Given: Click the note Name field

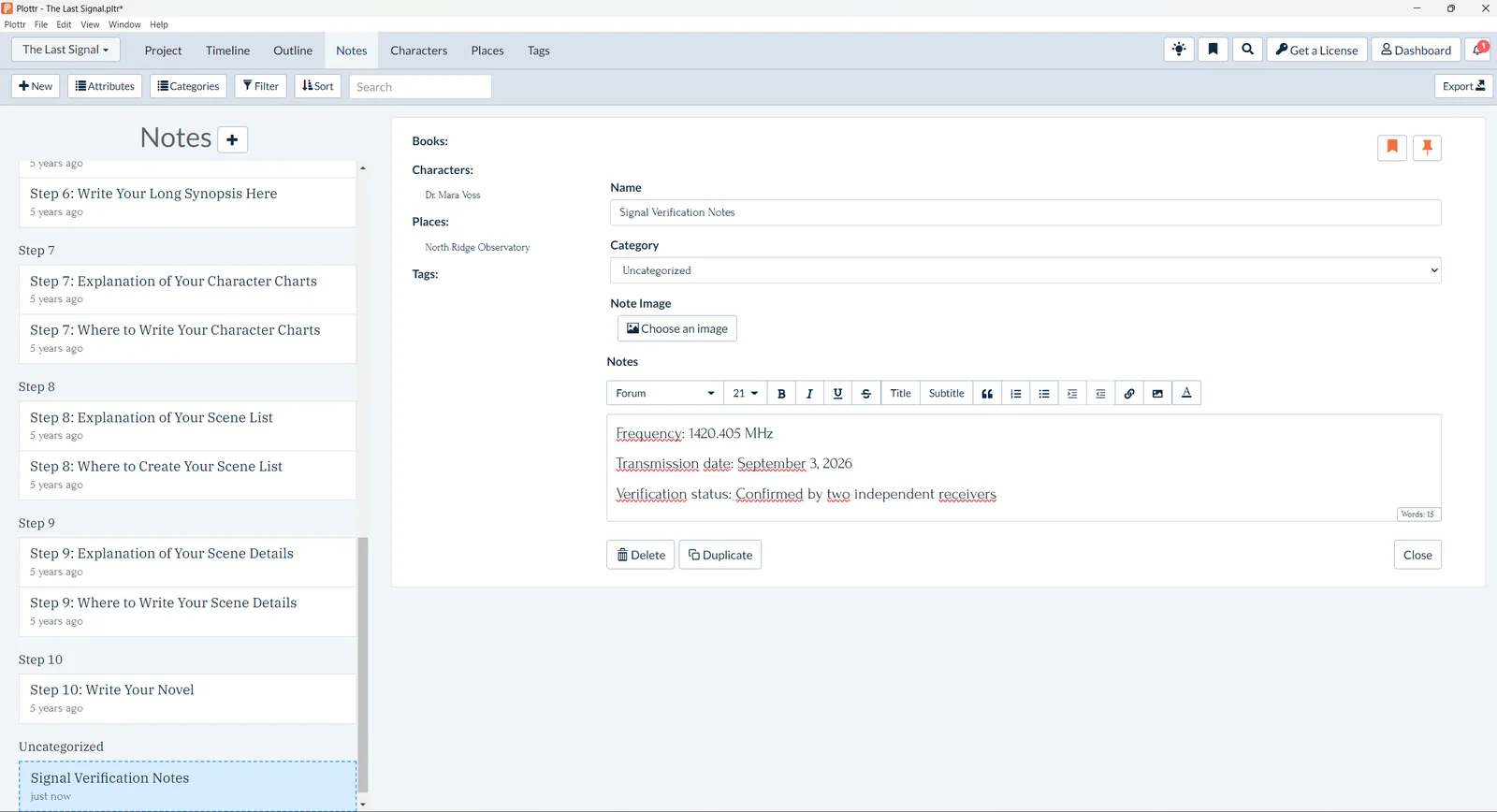Looking at the screenshot, I should [x=1025, y=212].
